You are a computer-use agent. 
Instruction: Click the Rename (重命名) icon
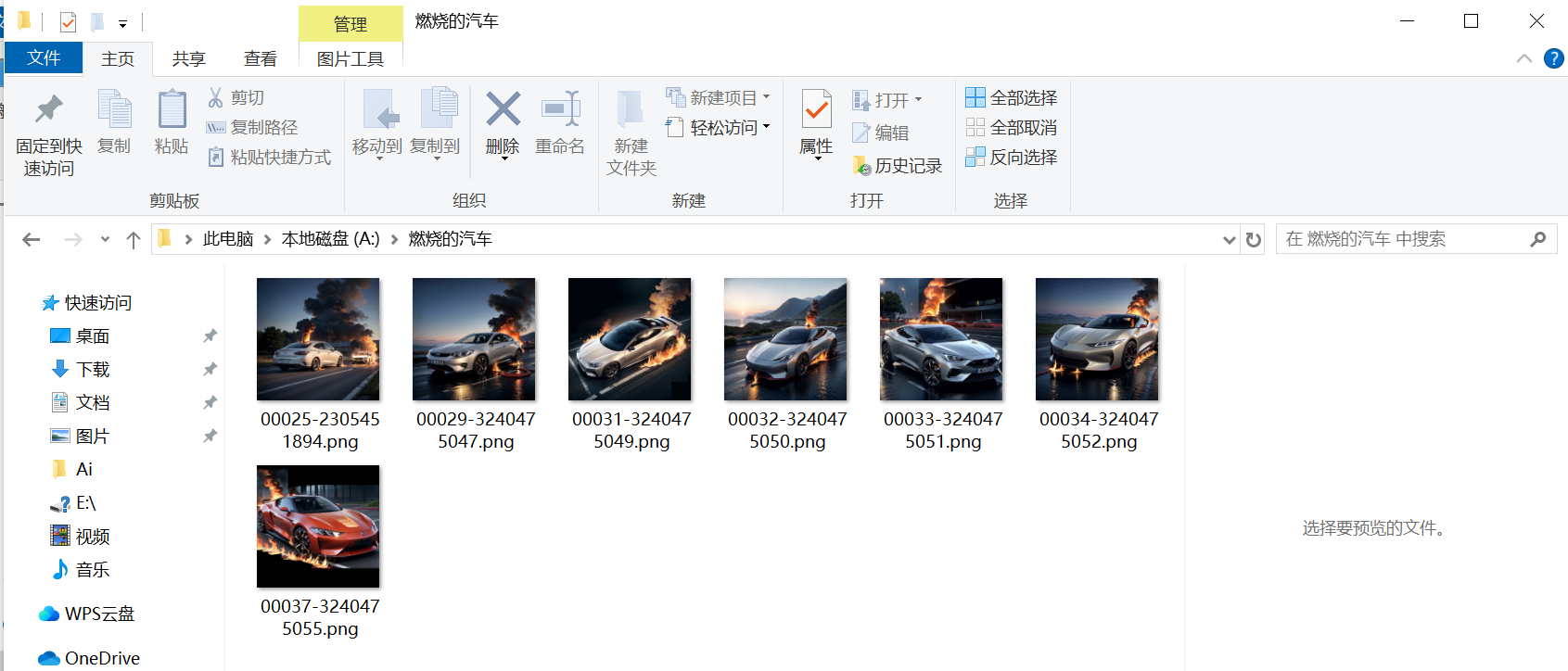point(560,110)
